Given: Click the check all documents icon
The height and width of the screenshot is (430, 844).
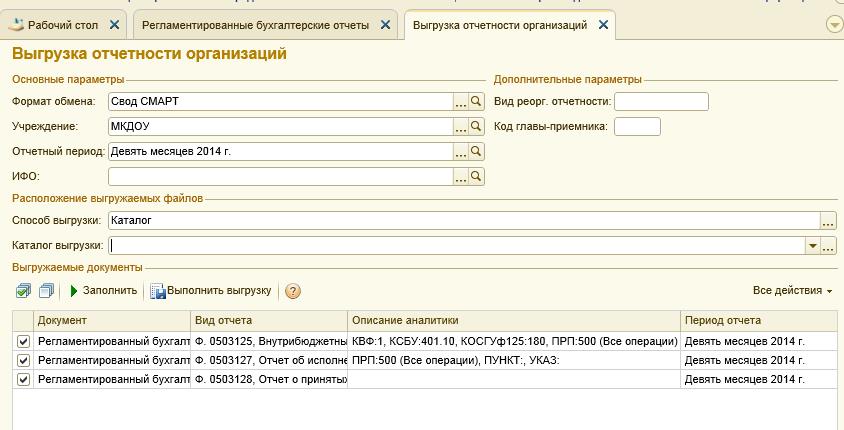Looking at the screenshot, I should click(23, 291).
